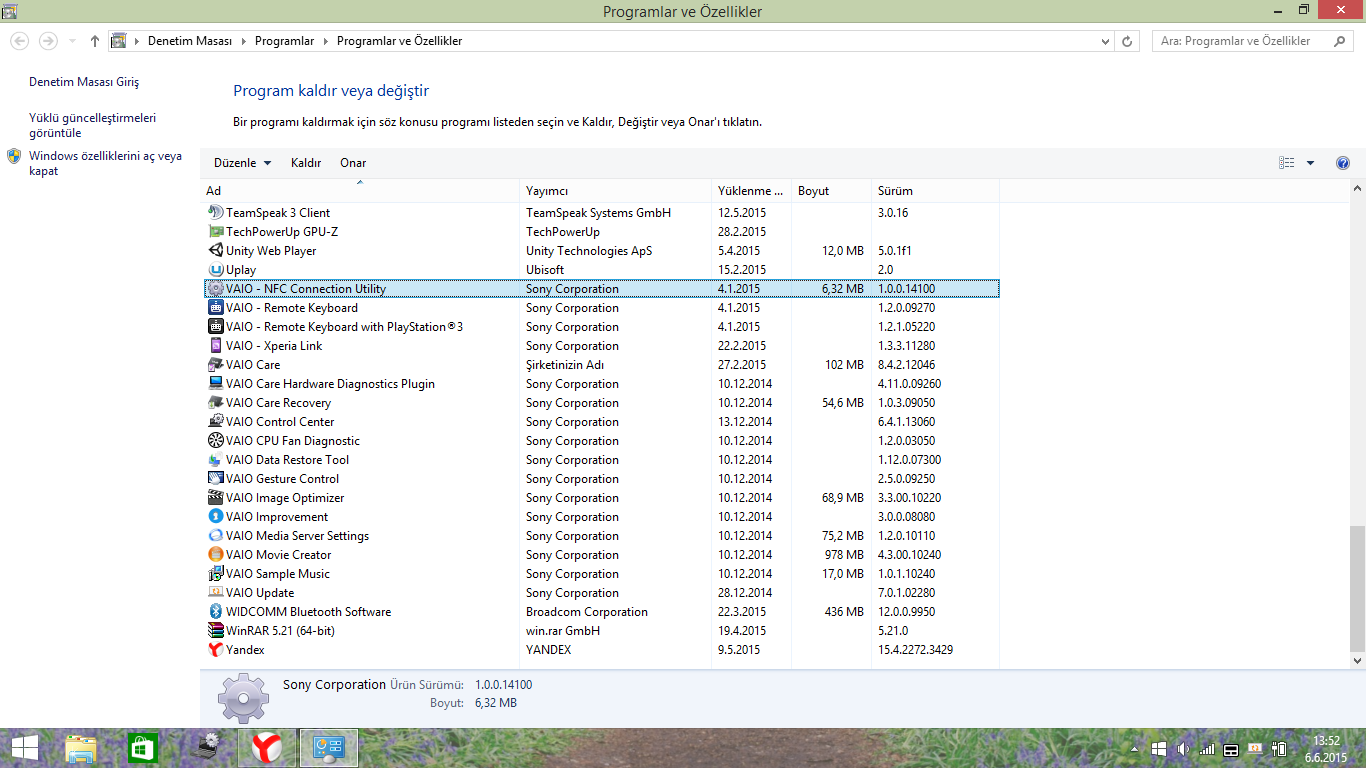Sort by the Ad column header
1366x768 pixels.
click(360, 191)
